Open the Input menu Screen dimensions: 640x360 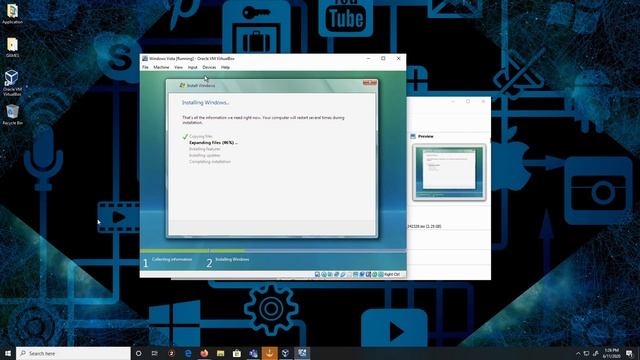(x=193, y=67)
